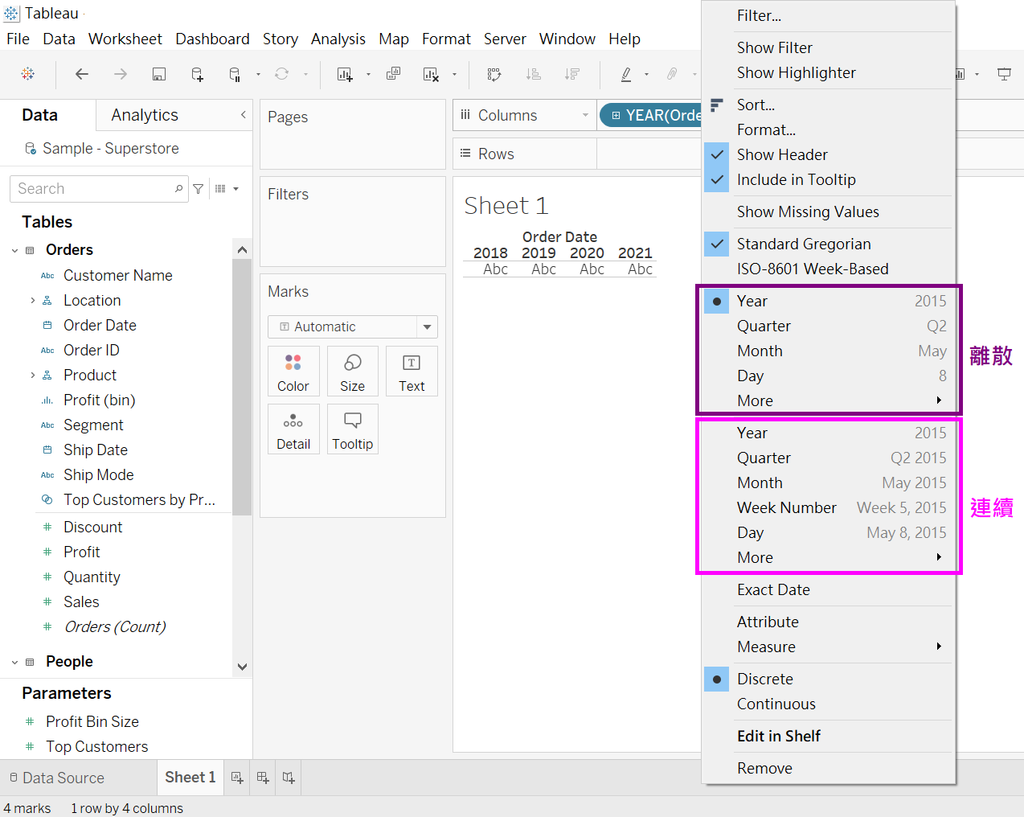Expand the Product hierarchy
This screenshot has height=817, width=1024.
pos(33,375)
